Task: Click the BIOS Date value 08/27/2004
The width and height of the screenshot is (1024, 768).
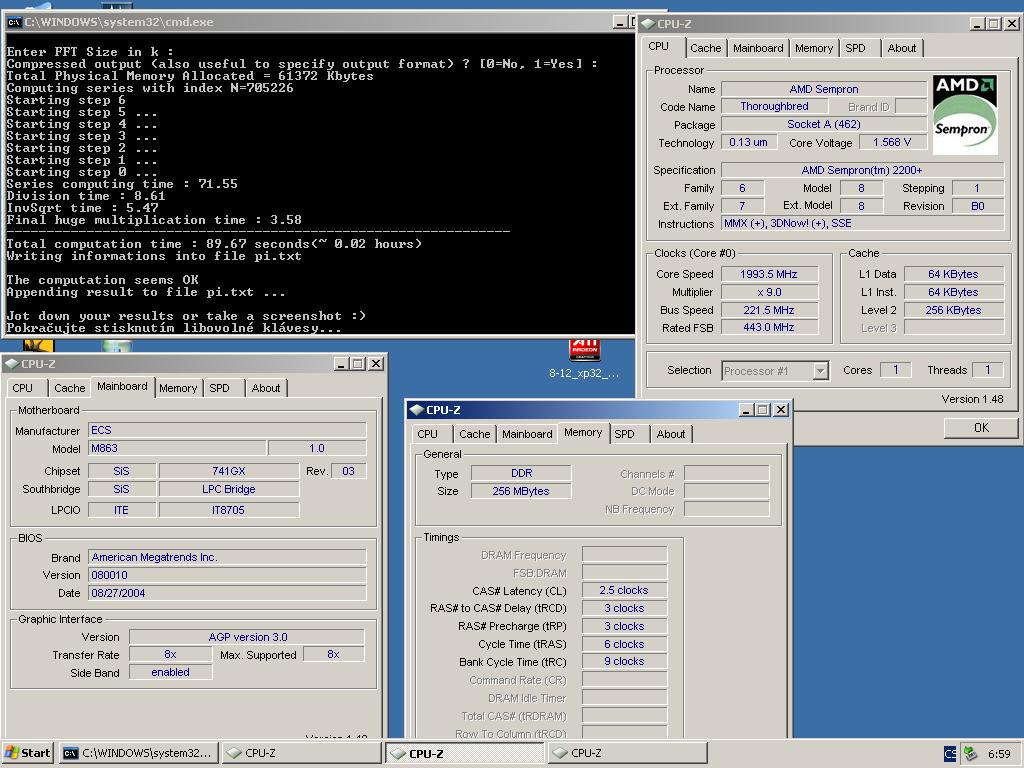Action: (x=227, y=593)
